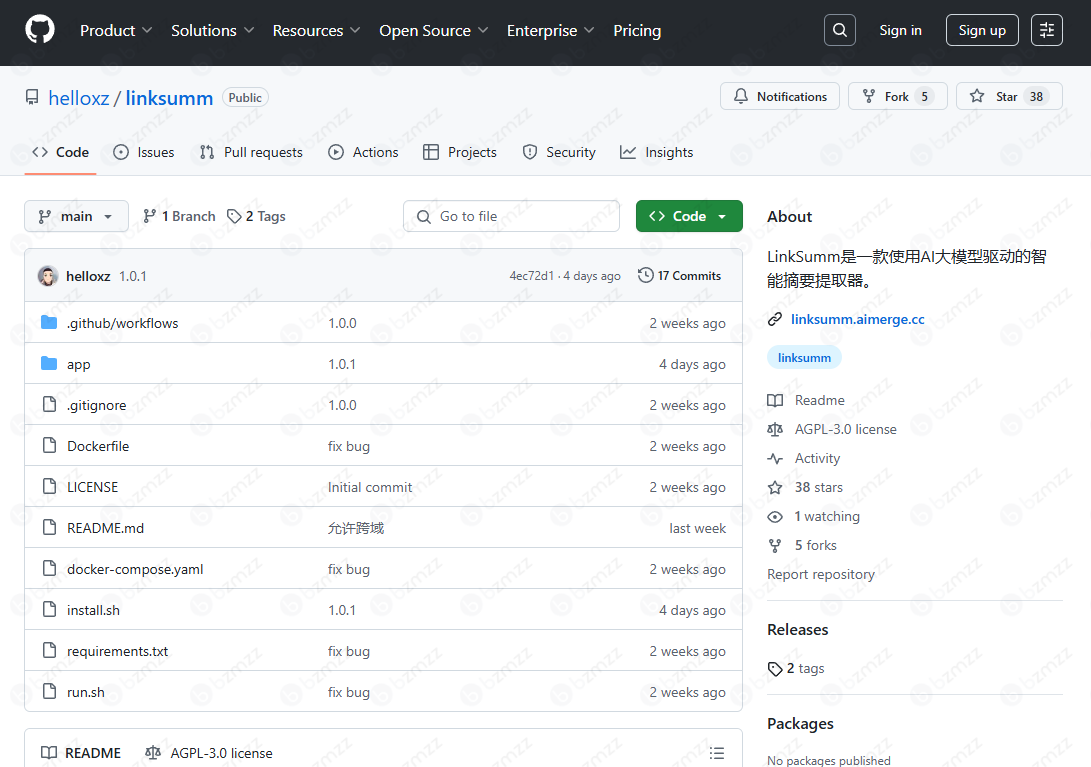Select the README tab below file list
The width and height of the screenshot is (1091, 767).
(x=81, y=752)
